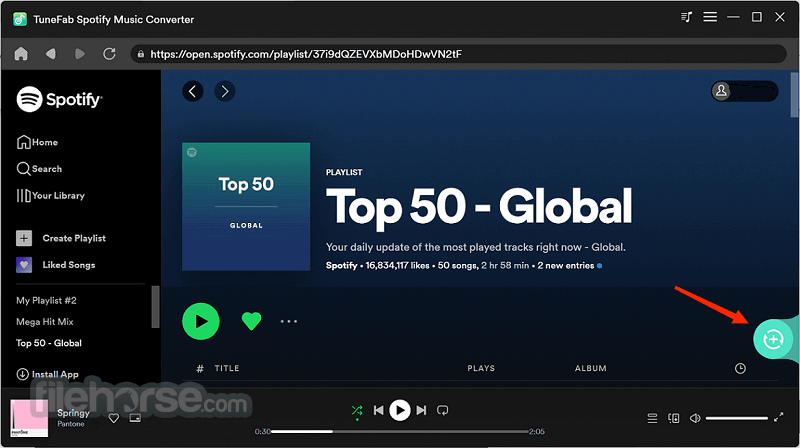The height and width of the screenshot is (448, 800).
Task: Toggle shuffle playback
Action: tap(357, 410)
